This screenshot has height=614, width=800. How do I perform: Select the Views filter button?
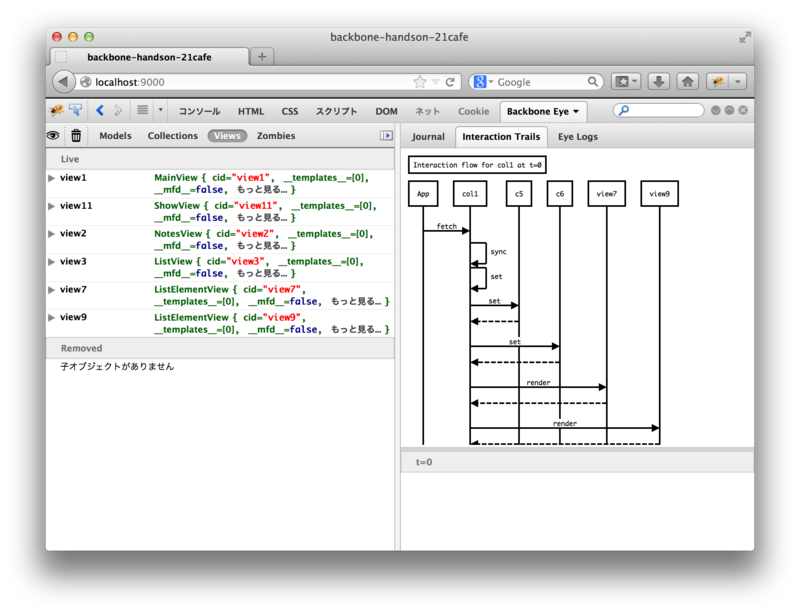pyautogui.click(x=227, y=136)
